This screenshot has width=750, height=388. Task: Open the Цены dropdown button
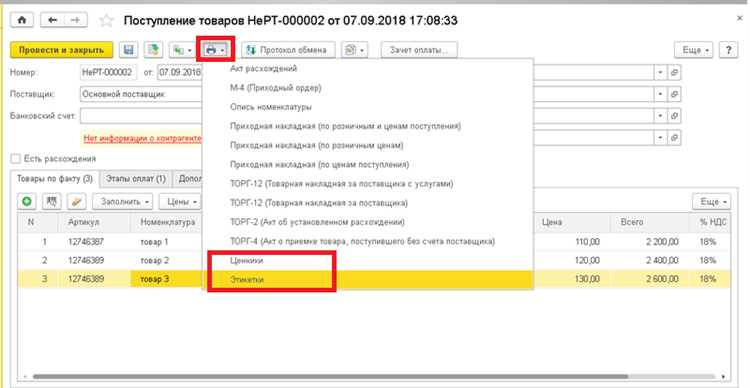pos(180,201)
